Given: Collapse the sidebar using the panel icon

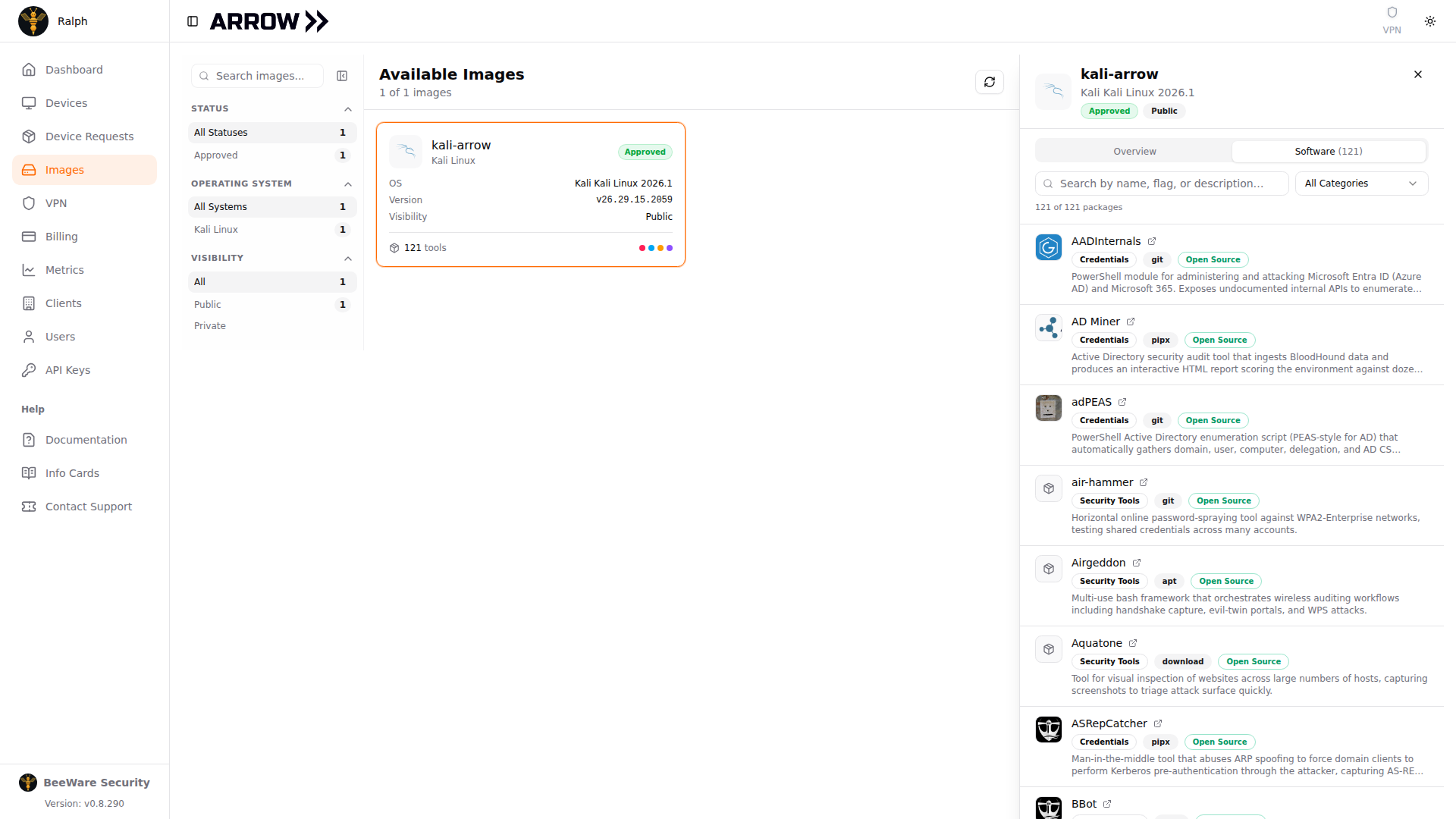Looking at the screenshot, I should pos(193,21).
